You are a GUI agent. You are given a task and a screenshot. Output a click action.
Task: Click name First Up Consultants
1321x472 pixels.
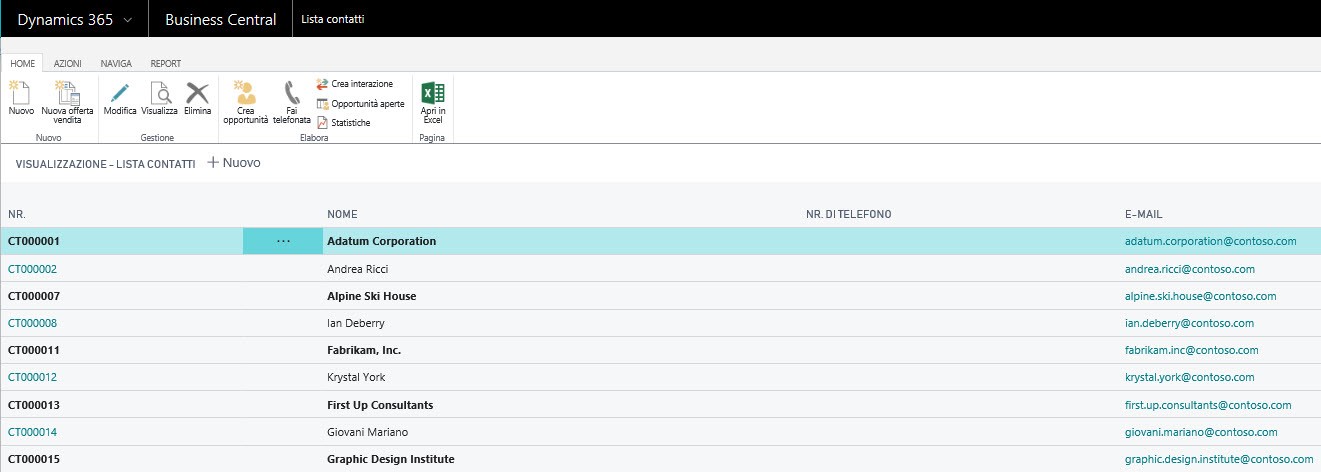(380, 405)
